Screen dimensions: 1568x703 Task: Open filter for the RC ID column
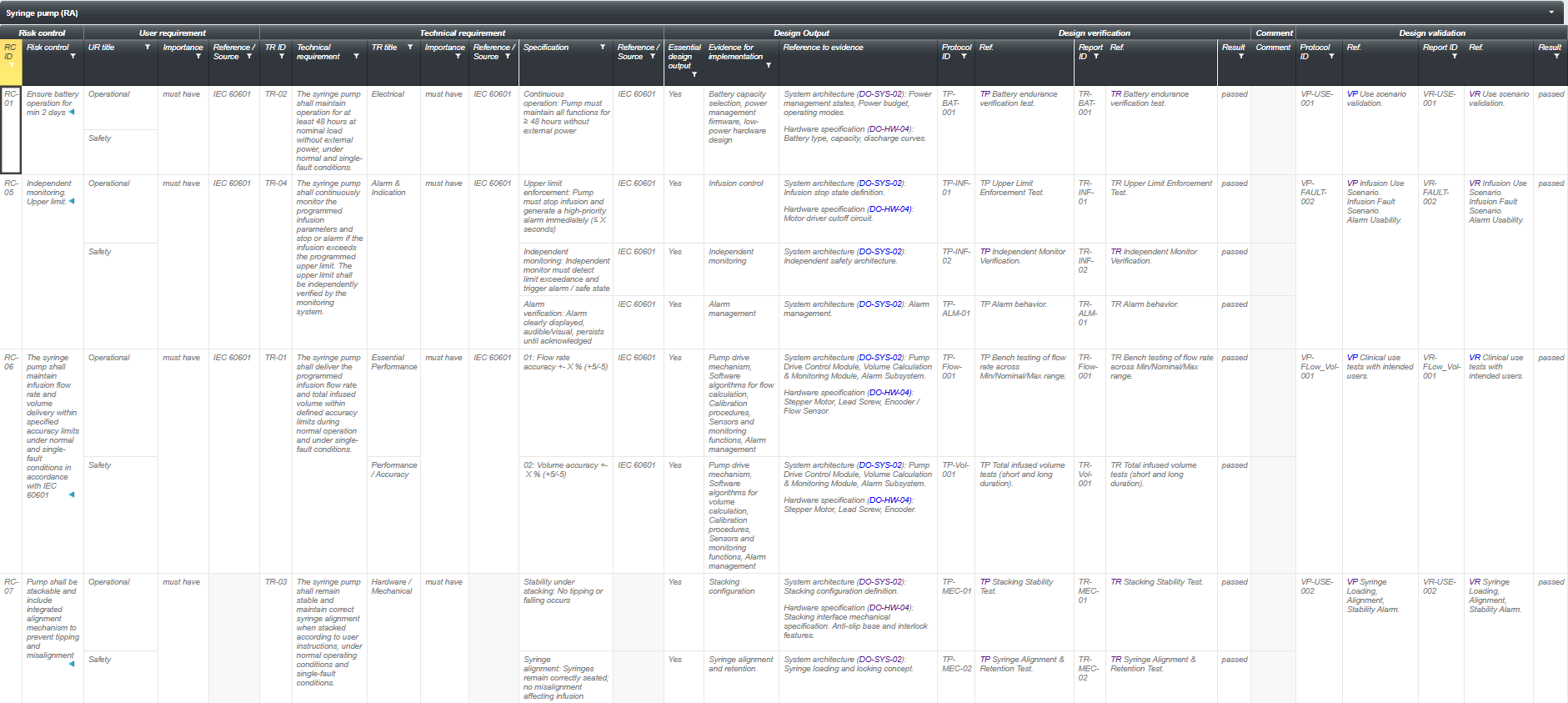tap(11, 66)
